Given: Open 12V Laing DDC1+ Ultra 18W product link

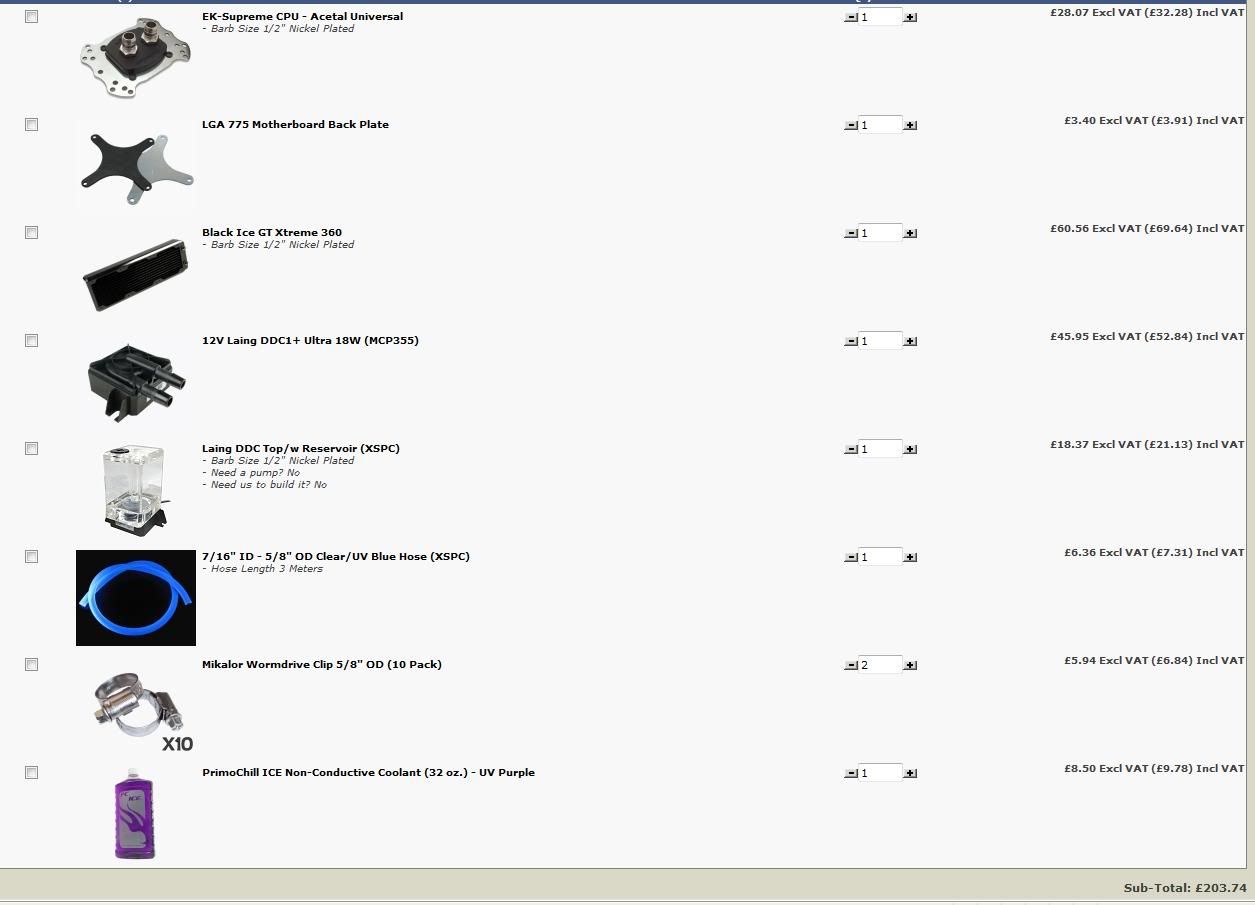Looking at the screenshot, I should click(310, 340).
